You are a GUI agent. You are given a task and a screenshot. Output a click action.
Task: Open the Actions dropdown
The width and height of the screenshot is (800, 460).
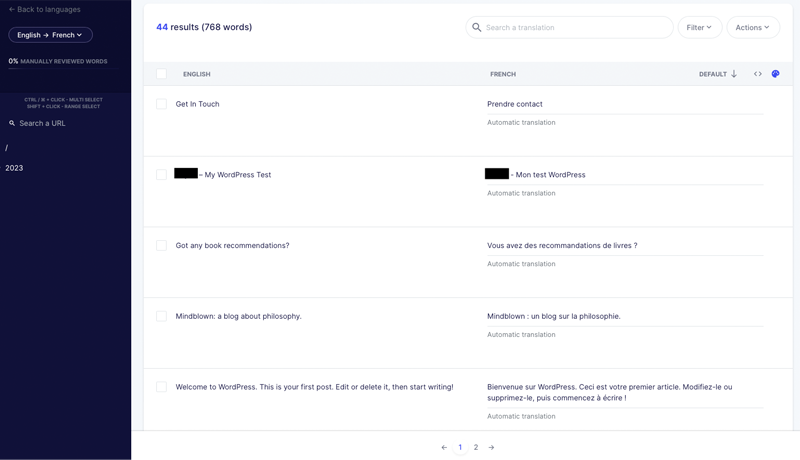pyautogui.click(x=753, y=27)
